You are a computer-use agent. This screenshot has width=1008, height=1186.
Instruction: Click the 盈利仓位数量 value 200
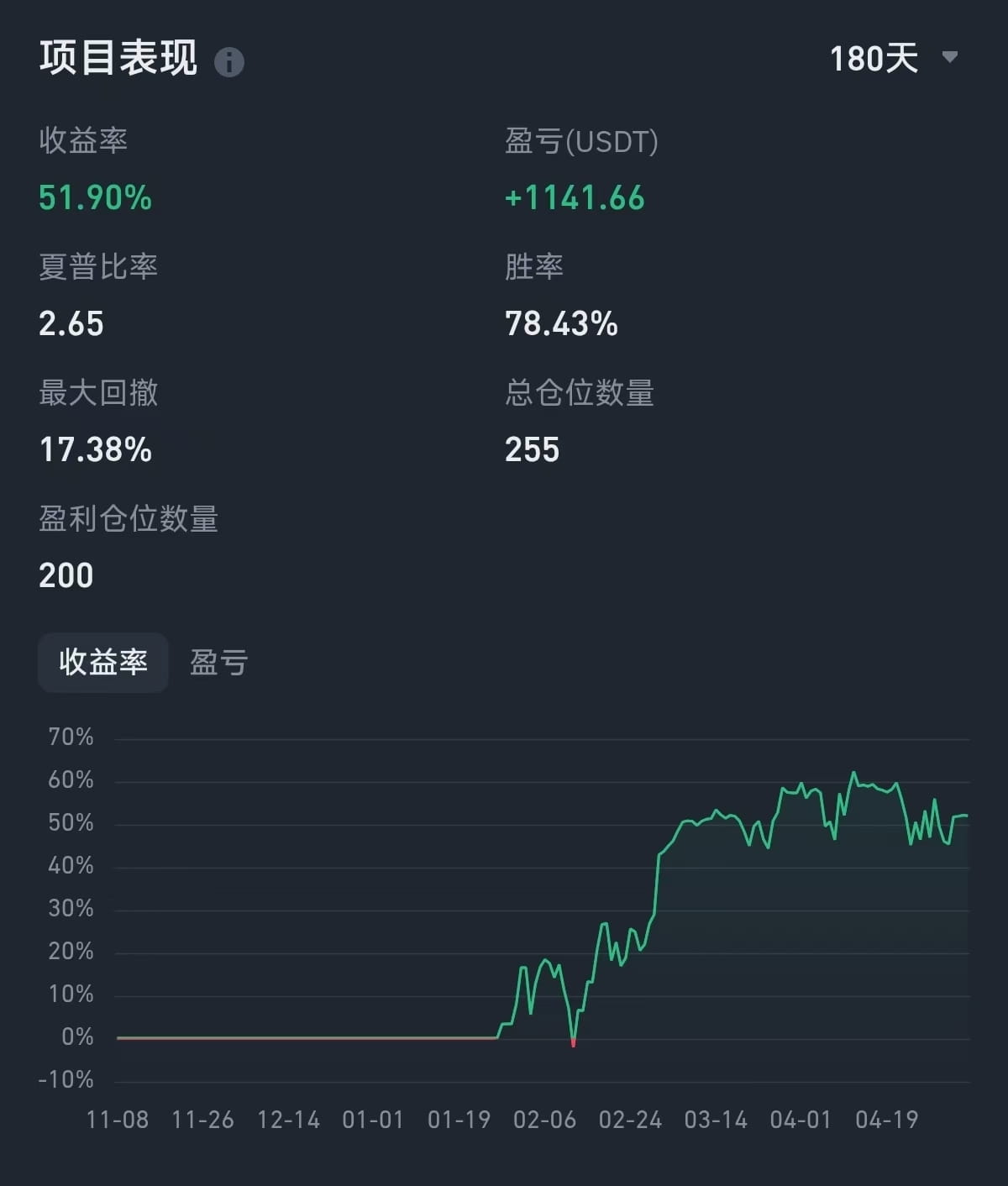coord(66,576)
